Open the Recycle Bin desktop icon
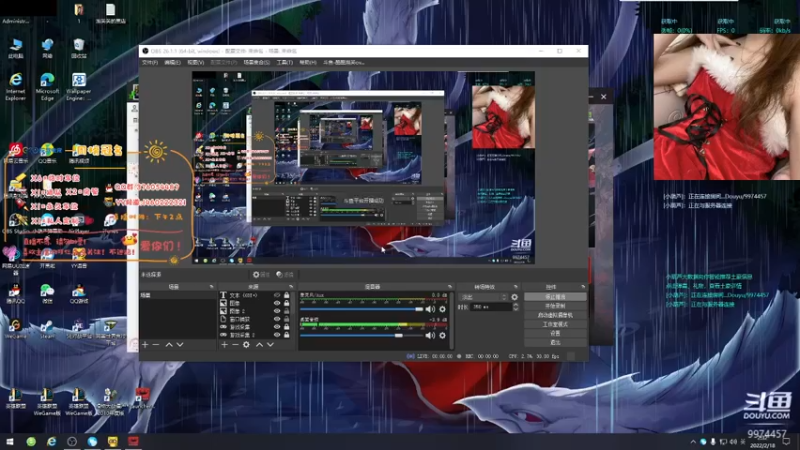 pyautogui.click(x=79, y=48)
